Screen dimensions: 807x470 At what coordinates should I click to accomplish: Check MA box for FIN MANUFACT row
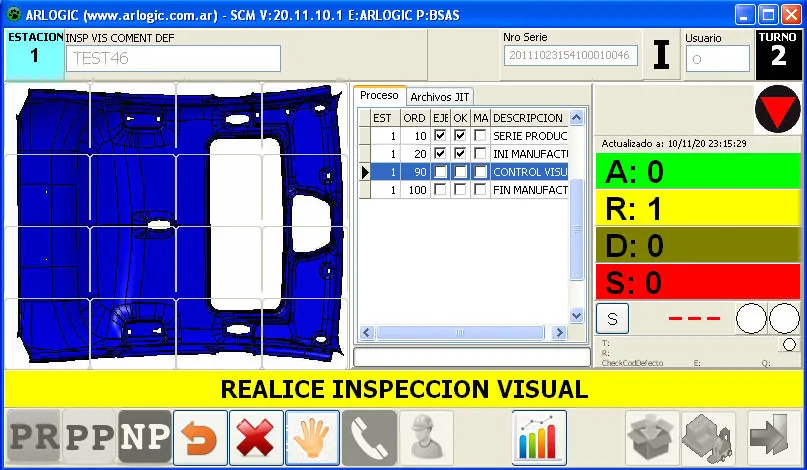point(480,189)
